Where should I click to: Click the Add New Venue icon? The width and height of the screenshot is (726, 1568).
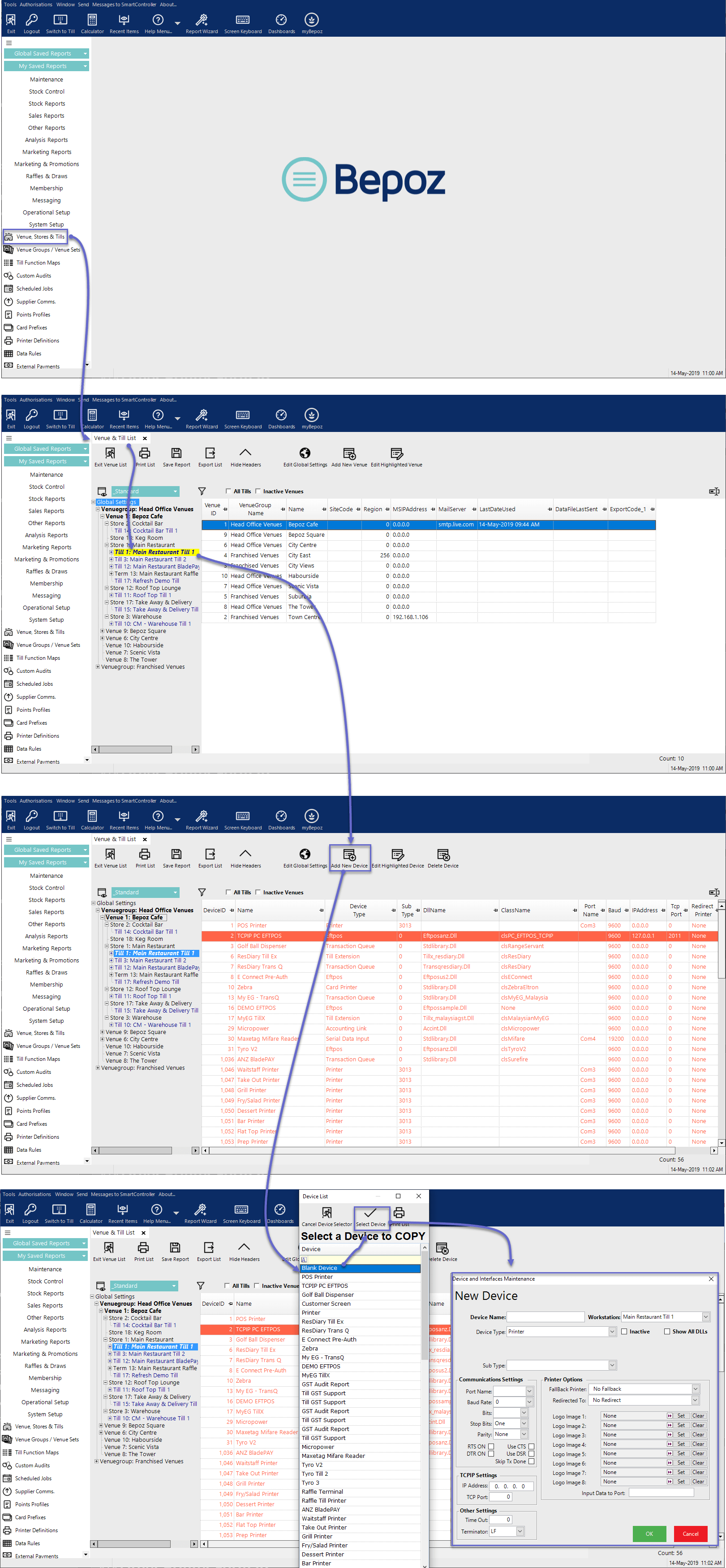[349, 453]
